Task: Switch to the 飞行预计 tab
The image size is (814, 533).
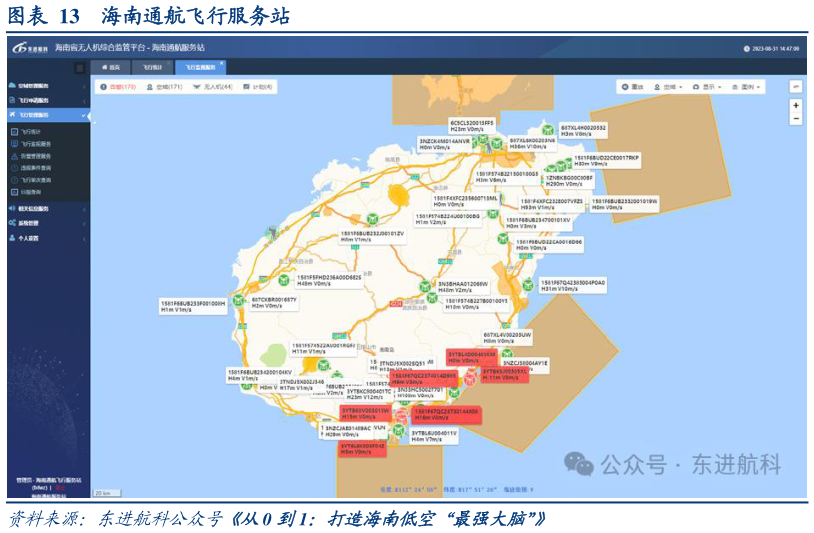Action: (153, 67)
